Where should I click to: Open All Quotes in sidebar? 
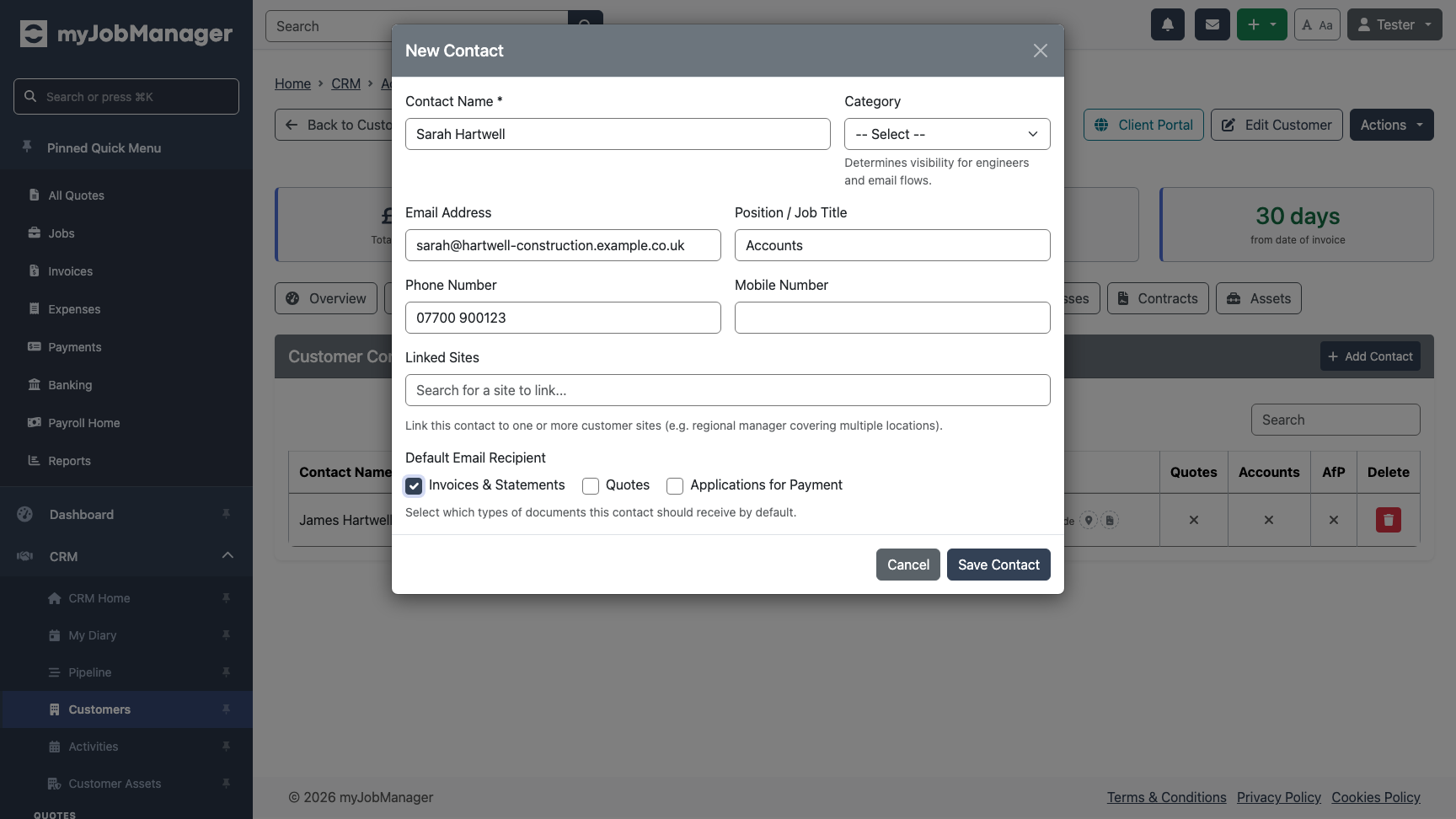76,195
